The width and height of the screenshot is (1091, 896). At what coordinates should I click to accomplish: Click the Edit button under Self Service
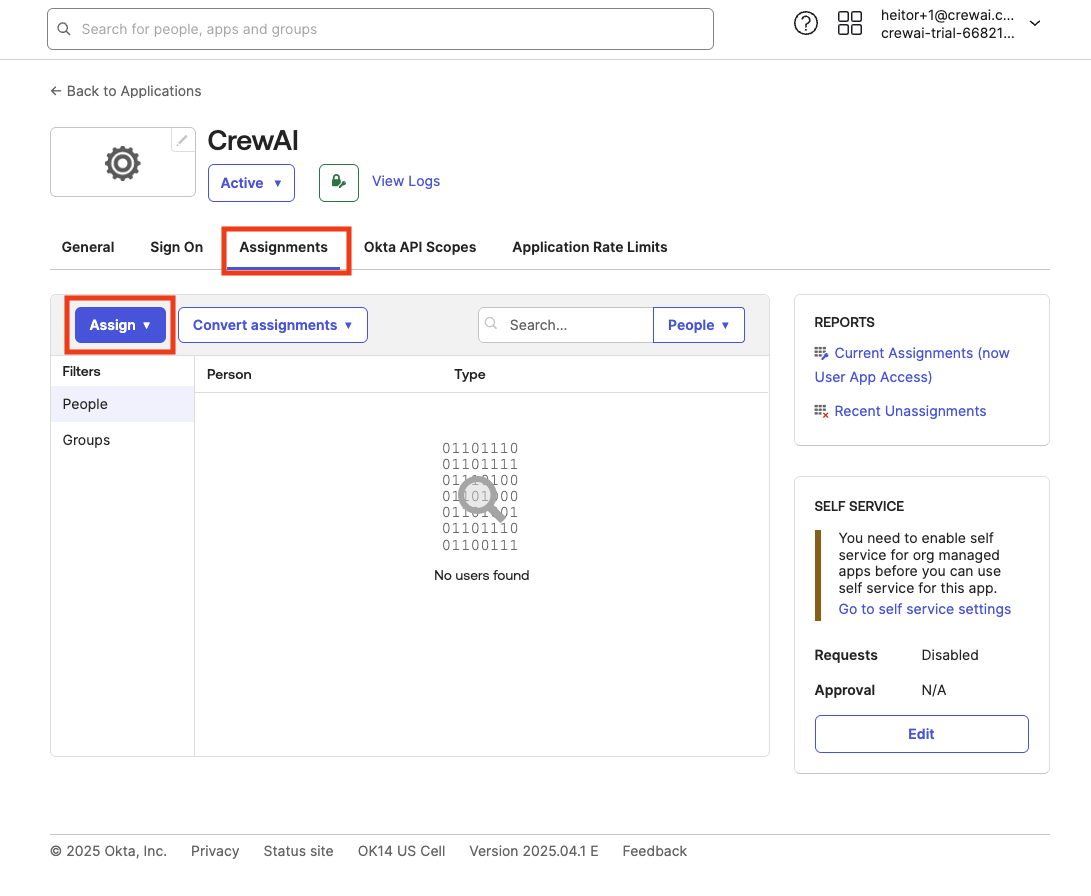pos(920,733)
